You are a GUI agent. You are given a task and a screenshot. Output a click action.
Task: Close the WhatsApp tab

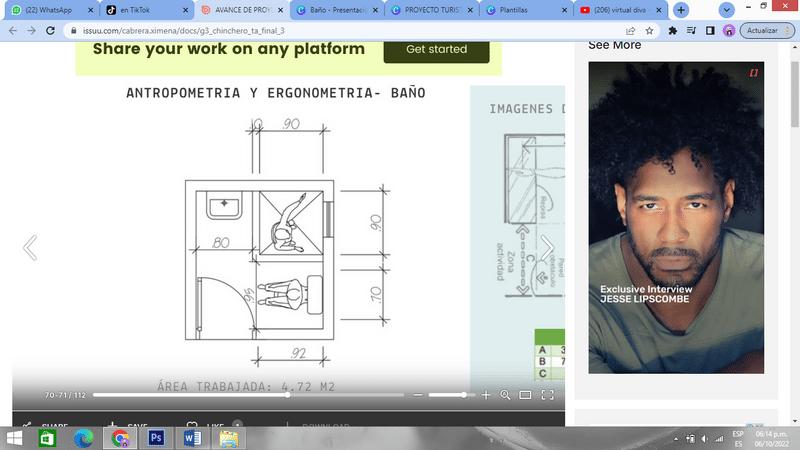(90, 10)
